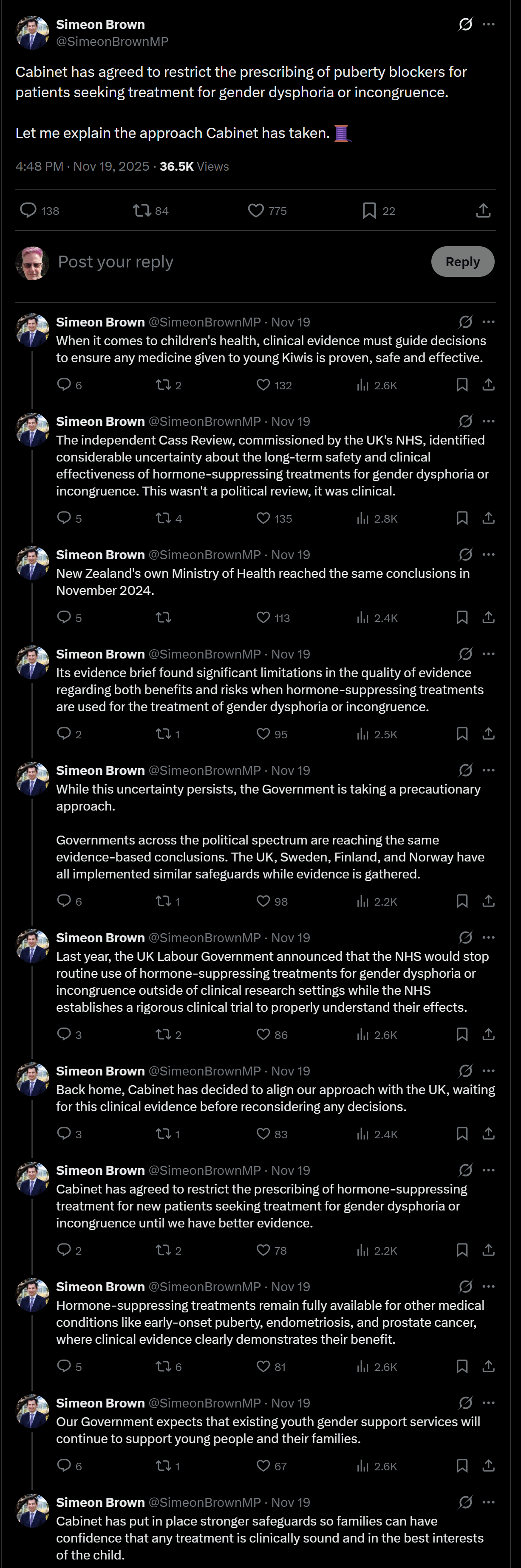Image resolution: width=521 pixels, height=1568 pixels.
Task: Share the reply about the UK Labour Government
Action: tap(488, 1034)
